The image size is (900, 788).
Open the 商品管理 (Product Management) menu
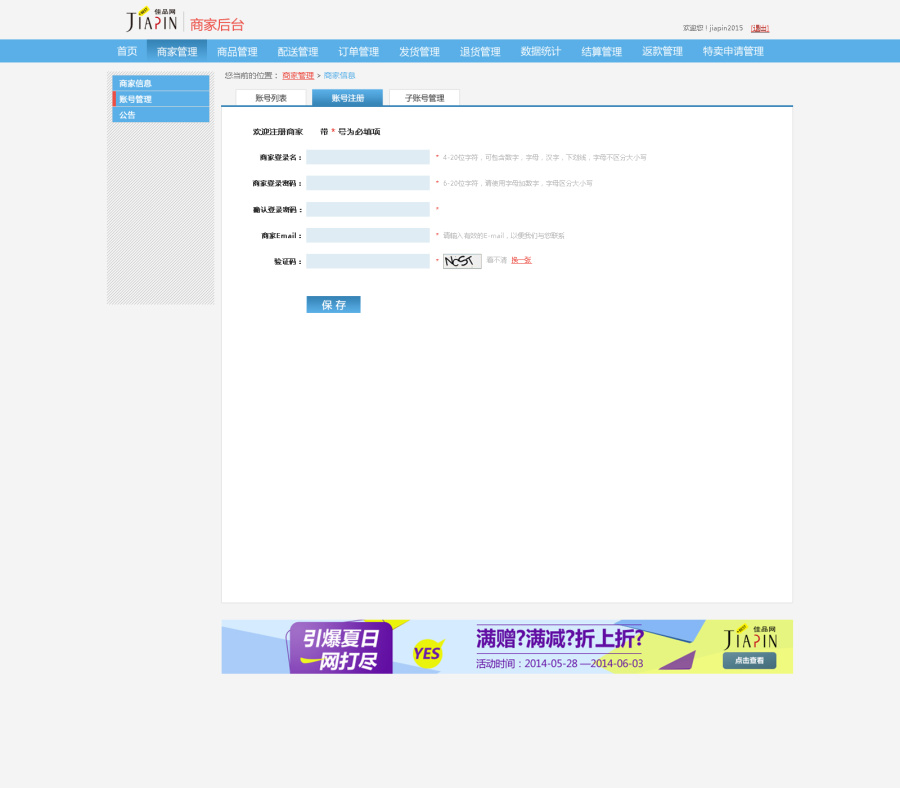pos(237,50)
